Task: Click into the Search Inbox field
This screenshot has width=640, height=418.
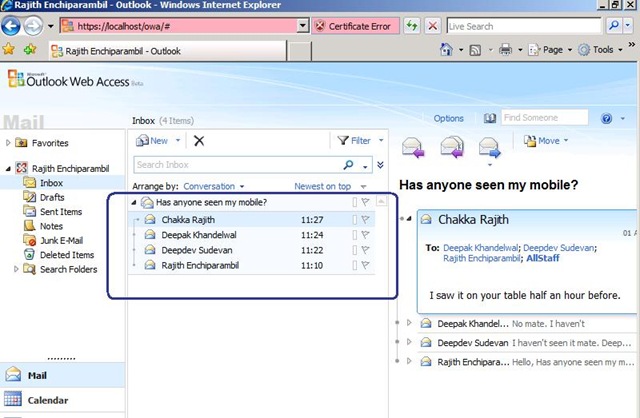Action: point(238,165)
